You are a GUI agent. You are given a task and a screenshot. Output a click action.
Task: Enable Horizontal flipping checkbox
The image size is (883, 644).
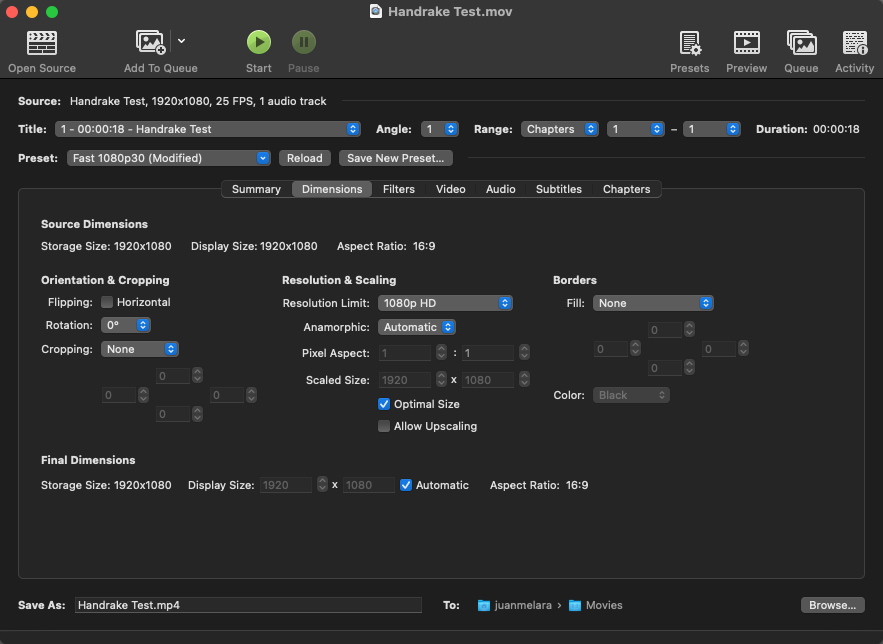(x=107, y=302)
